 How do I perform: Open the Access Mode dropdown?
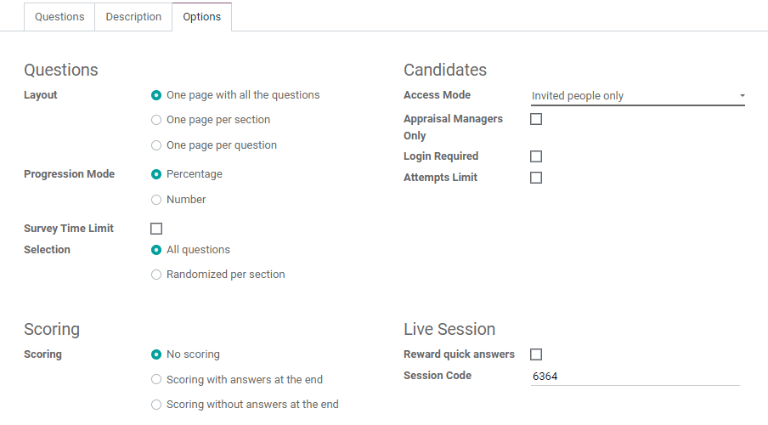638,96
